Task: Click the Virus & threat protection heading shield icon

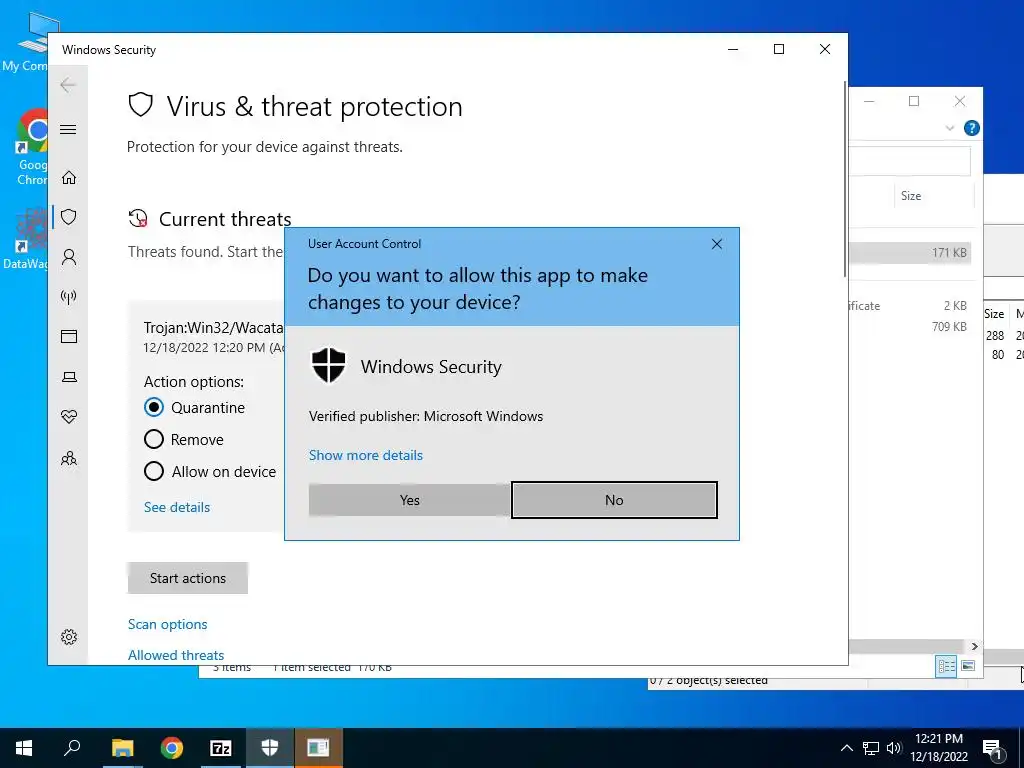Action: click(x=140, y=104)
